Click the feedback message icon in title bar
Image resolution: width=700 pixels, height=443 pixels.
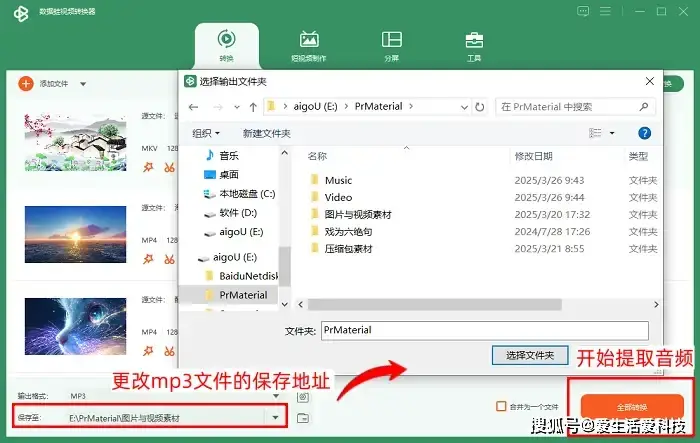coord(583,11)
